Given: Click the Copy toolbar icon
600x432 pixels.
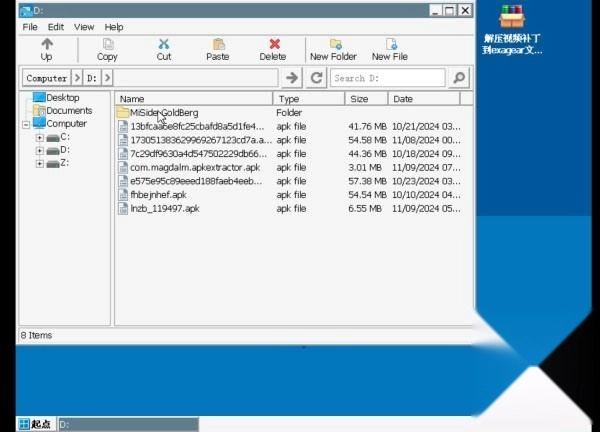Looking at the screenshot, I should (x=107, y=45).
